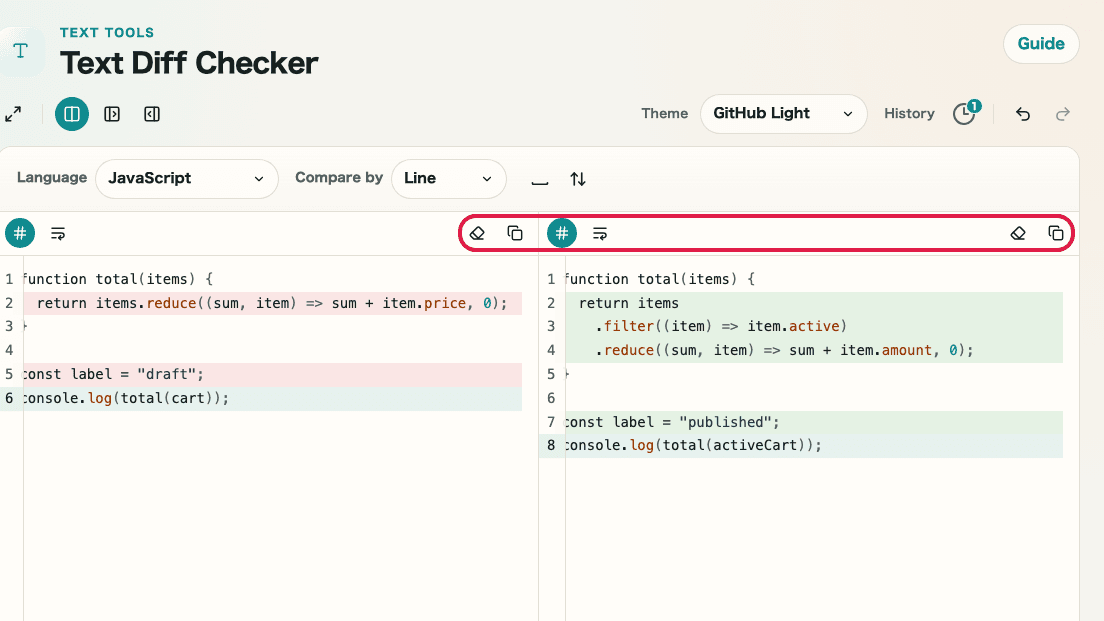Click the Theme label text

[x=664, y=113]
